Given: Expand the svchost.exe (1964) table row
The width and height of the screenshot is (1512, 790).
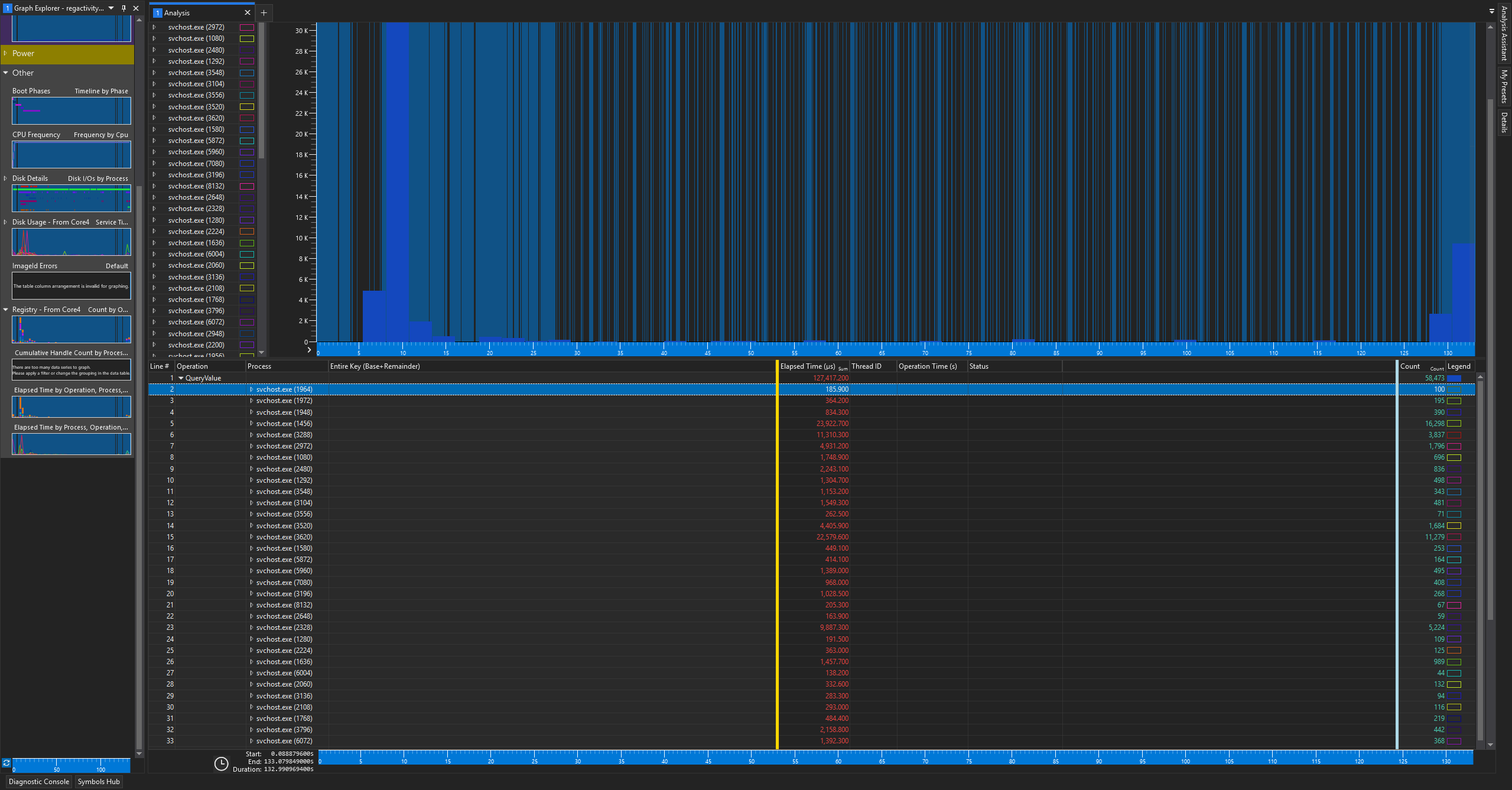Looking at the screenshot, I should point(251,389).
